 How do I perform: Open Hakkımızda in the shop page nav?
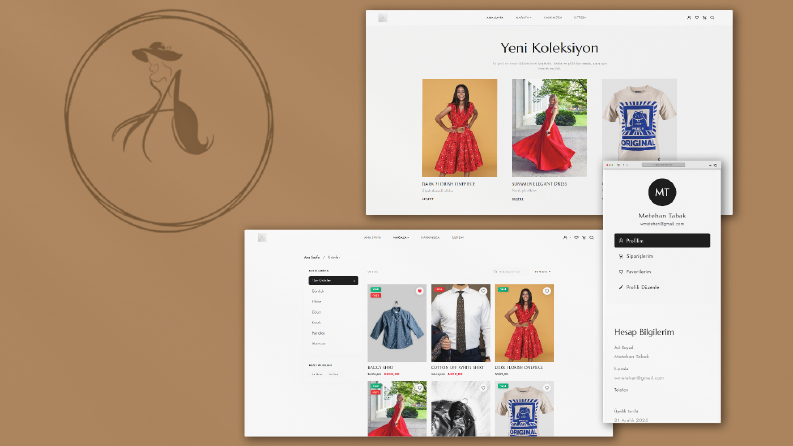pos(430,237)
